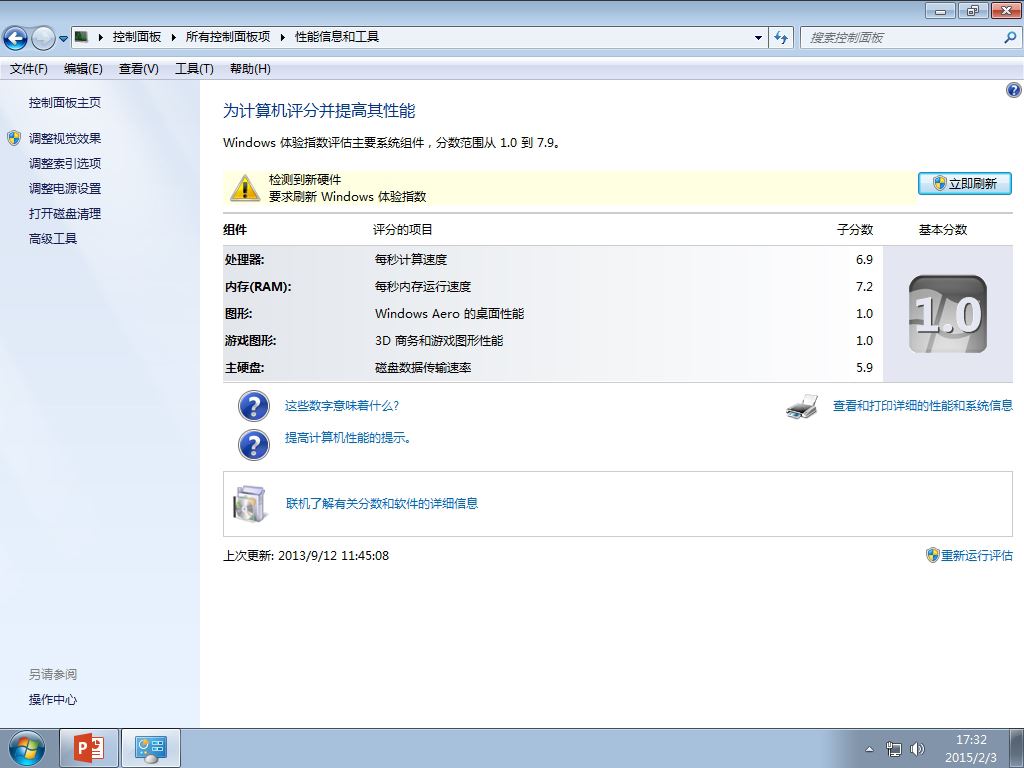Click the control panel icon in address bar
The width and height of the screenshot is (1024, 768).
tap(81, 37)
